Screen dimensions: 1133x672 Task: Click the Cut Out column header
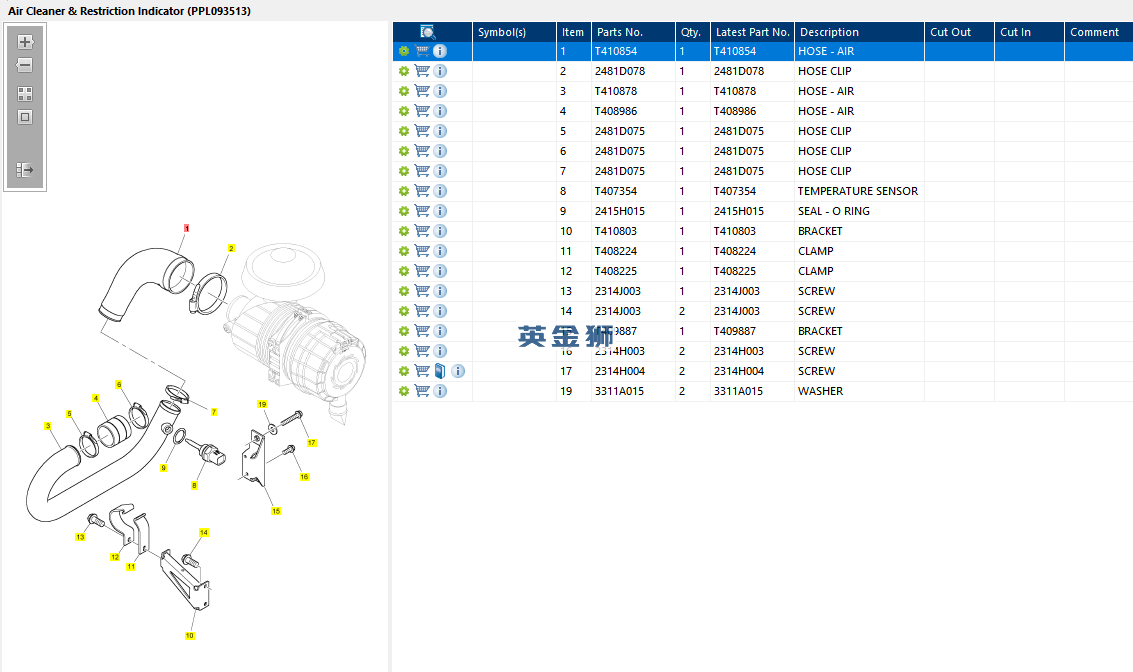pyautogui.click(x=960, y=32)
